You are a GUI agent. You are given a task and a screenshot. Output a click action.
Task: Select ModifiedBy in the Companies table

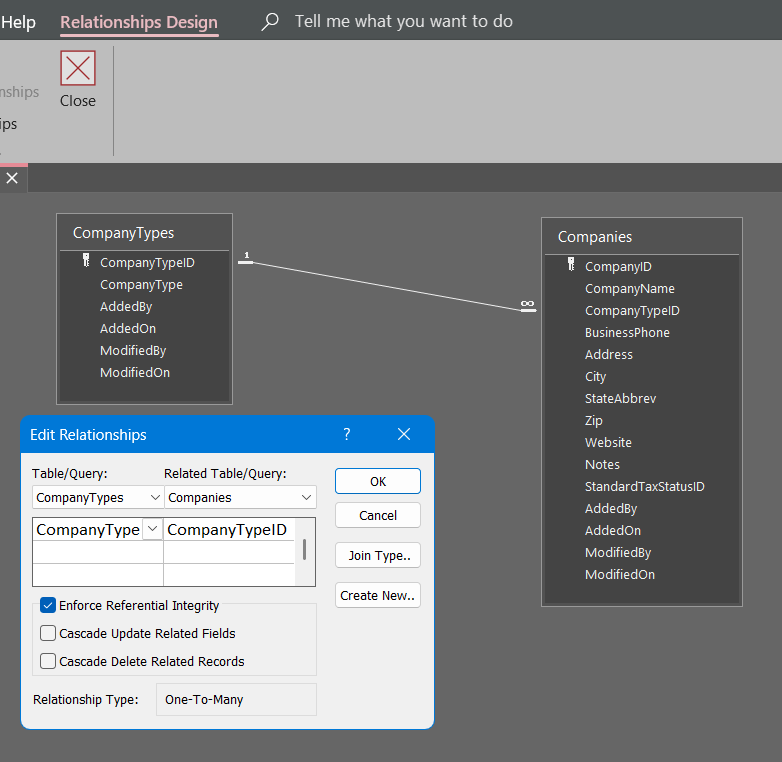coord(618,552)
